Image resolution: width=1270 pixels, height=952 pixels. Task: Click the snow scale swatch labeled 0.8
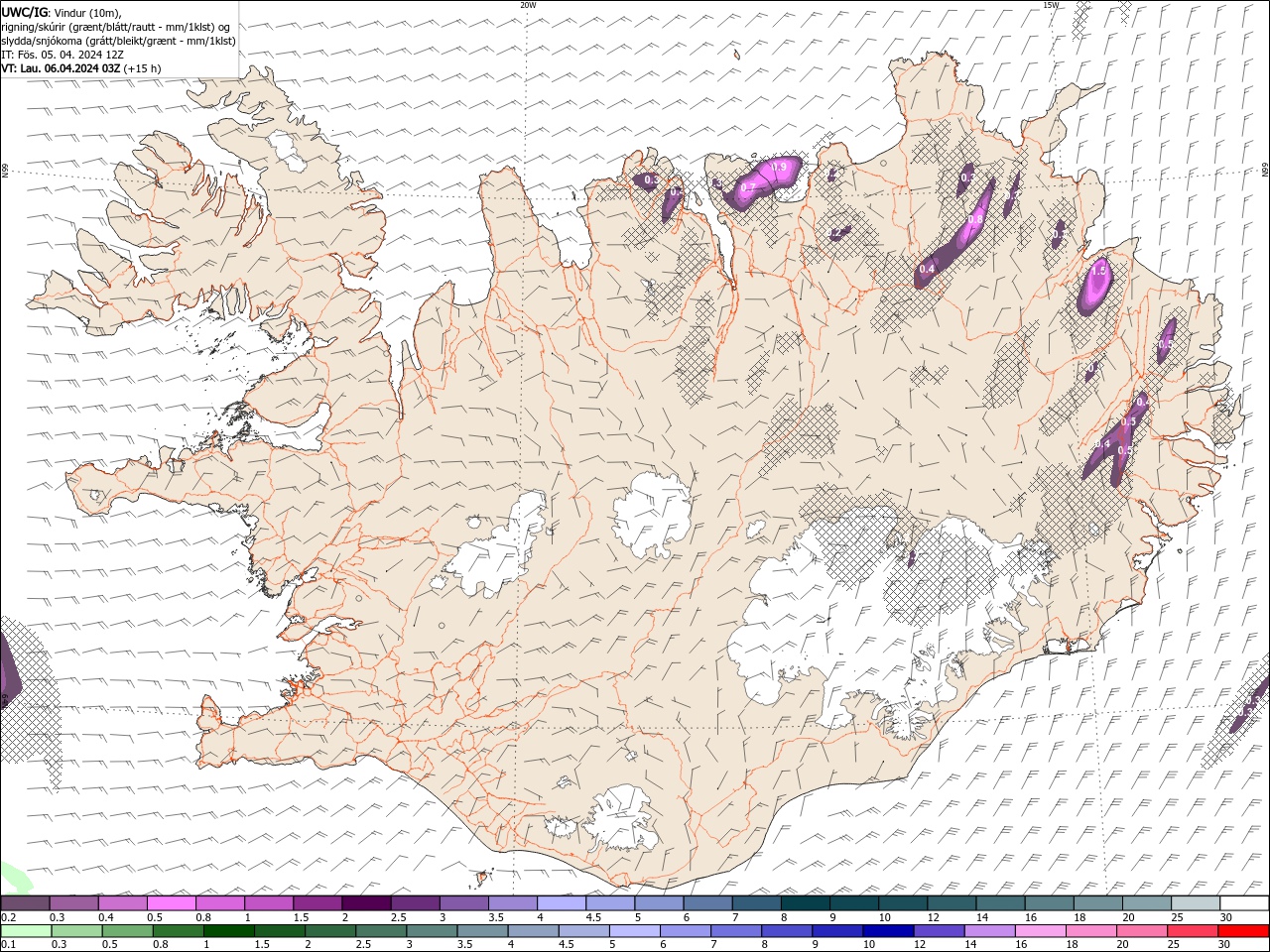tap(220, 903)
